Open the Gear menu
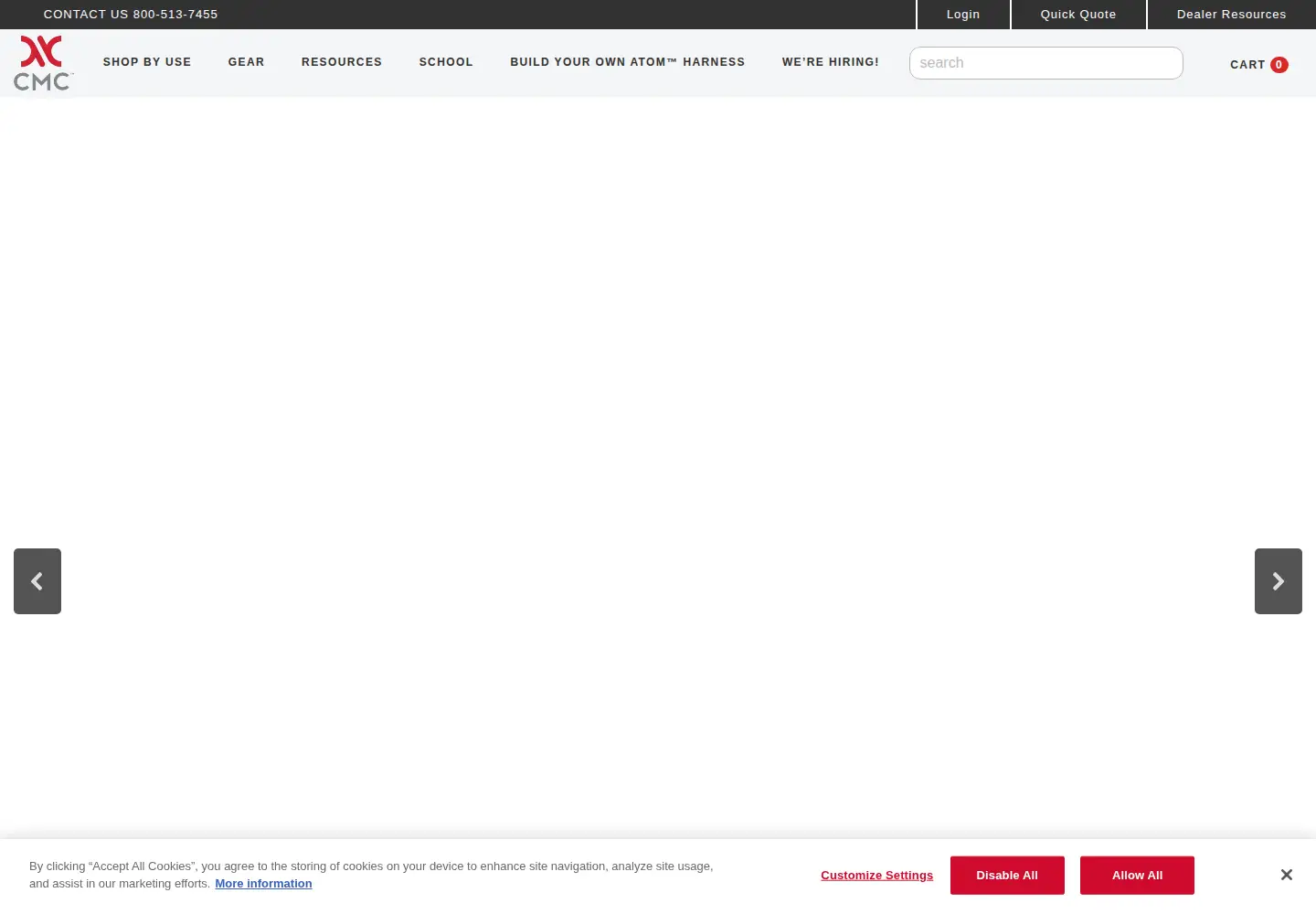1316x914 pixels. (x=247, y=62)
